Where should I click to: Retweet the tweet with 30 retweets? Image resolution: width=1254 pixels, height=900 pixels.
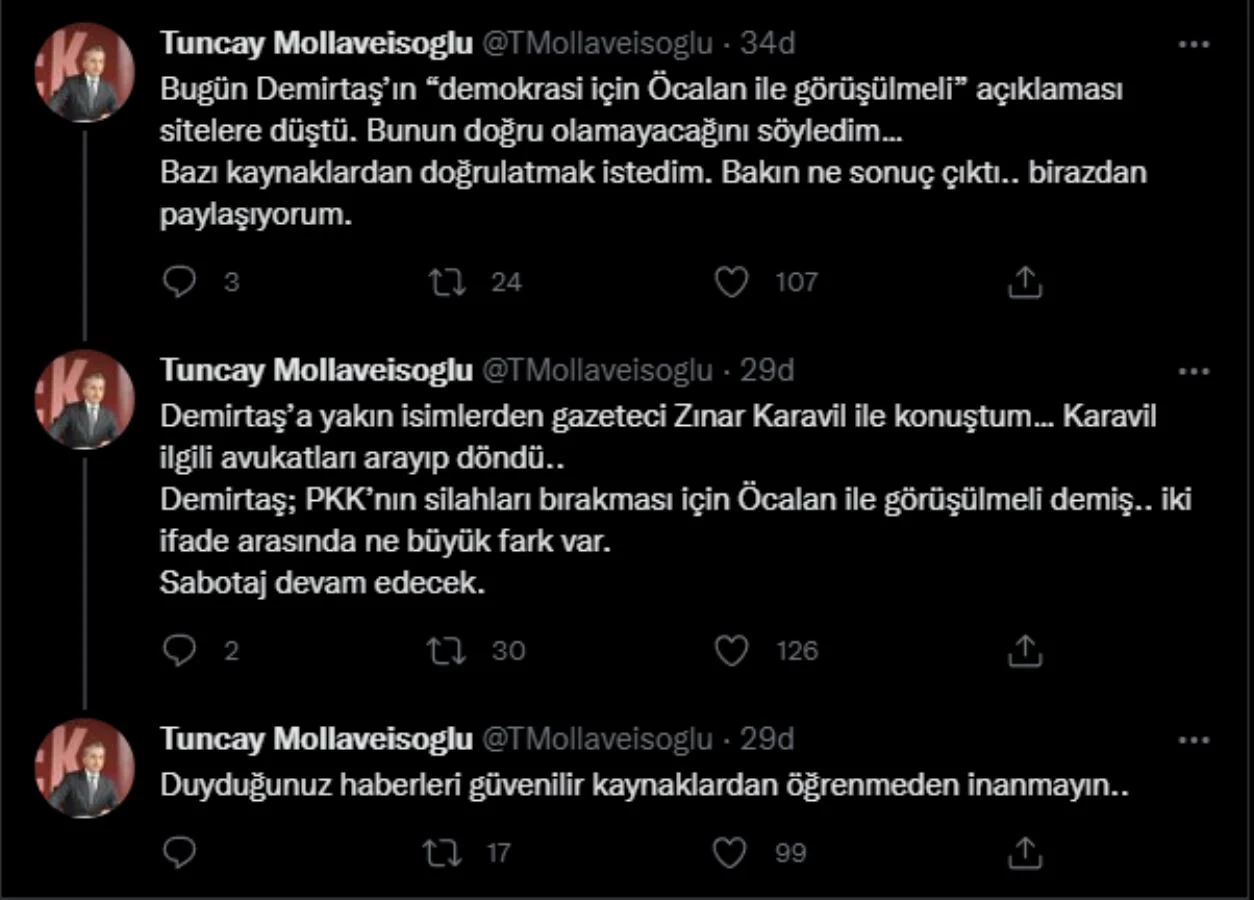pos(447,651)
